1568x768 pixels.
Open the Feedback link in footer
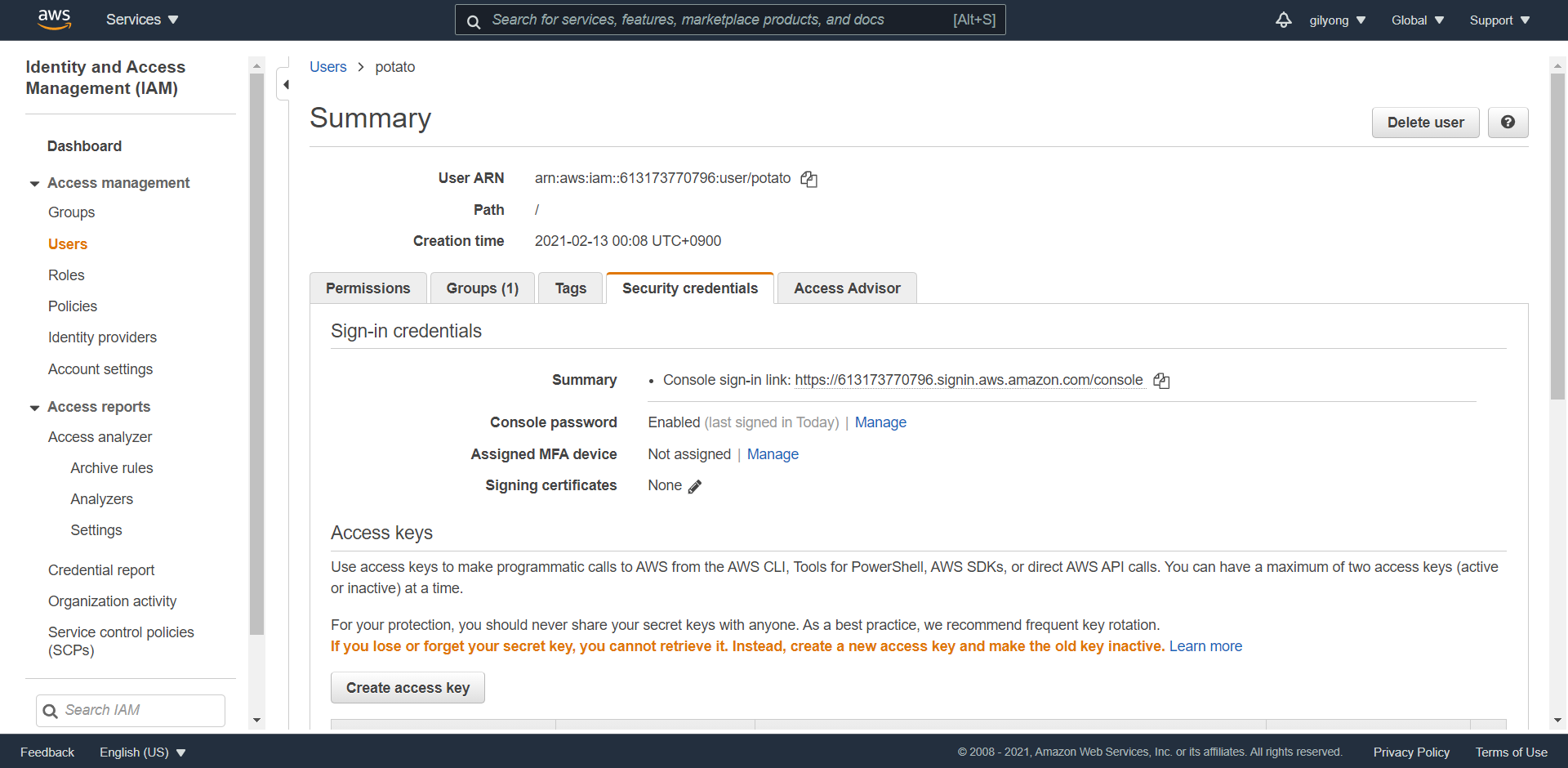47,752
